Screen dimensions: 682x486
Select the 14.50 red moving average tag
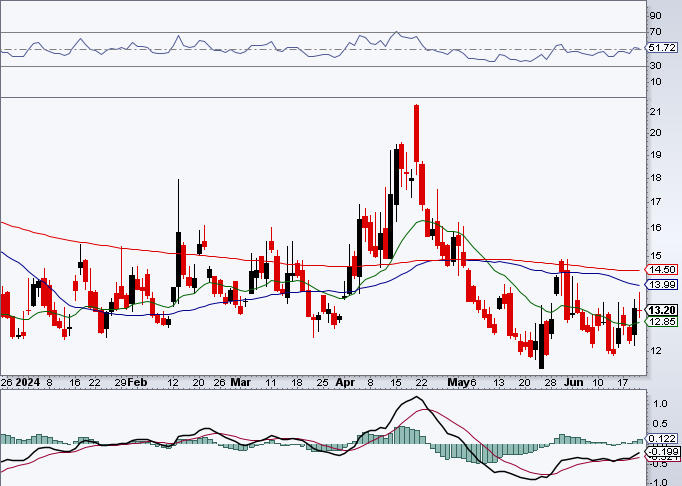pos(662,270)
